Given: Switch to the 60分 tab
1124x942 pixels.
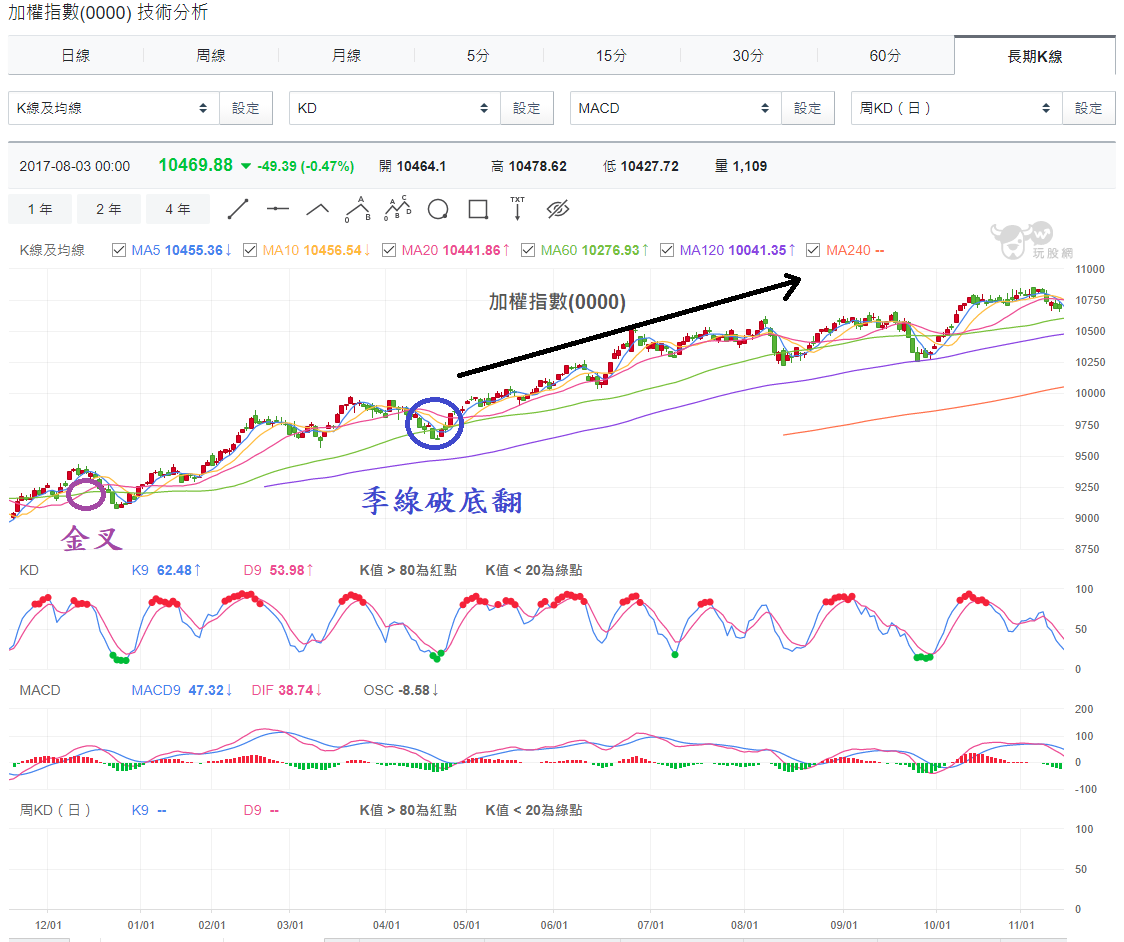Looking at the screenshot, I should pos(885,56).
